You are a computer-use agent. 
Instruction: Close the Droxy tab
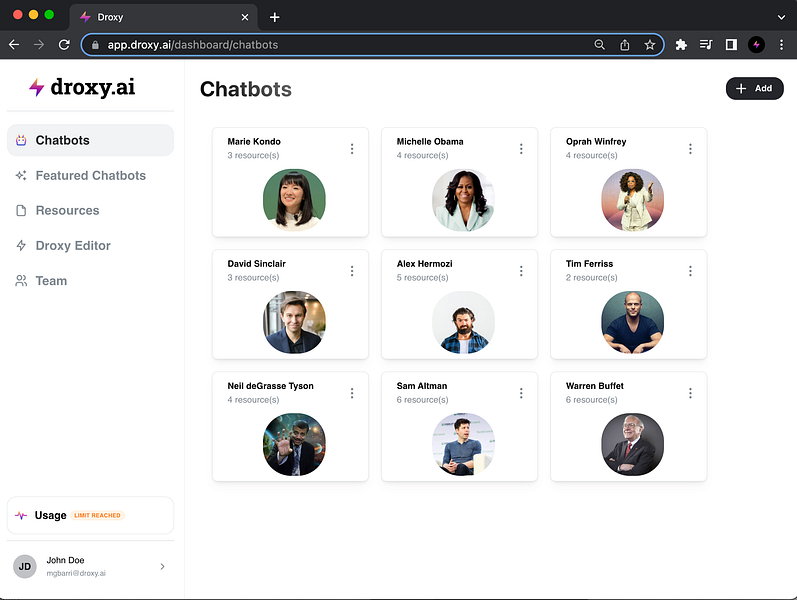click(x=244, y=17)
